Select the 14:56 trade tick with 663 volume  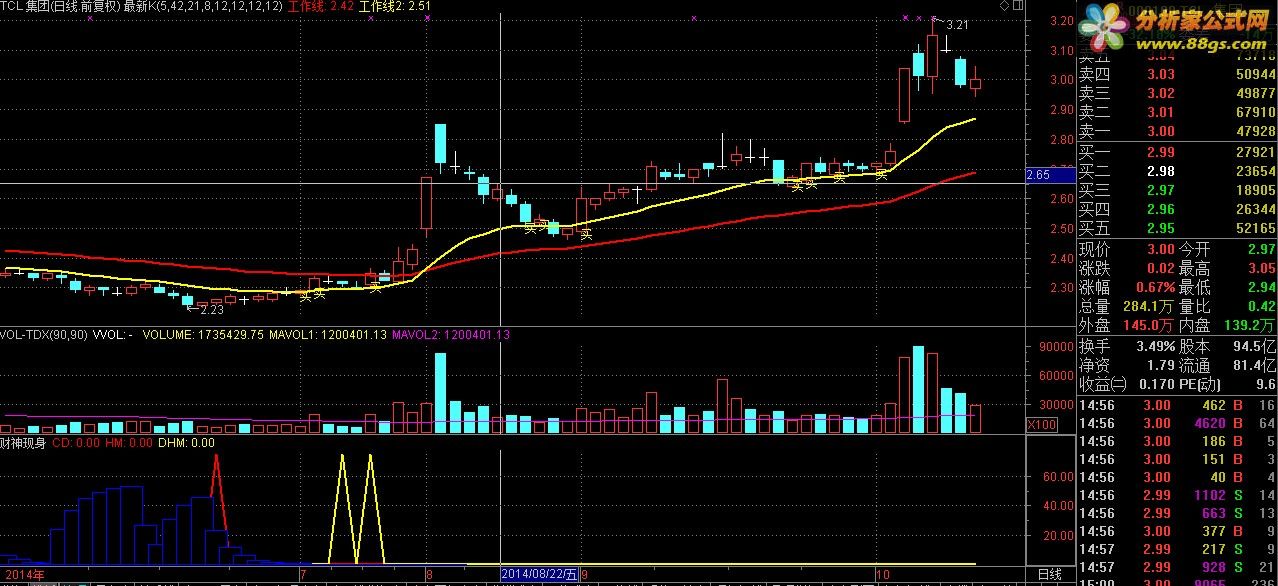pyautogui.click(x=1176, y=513)
